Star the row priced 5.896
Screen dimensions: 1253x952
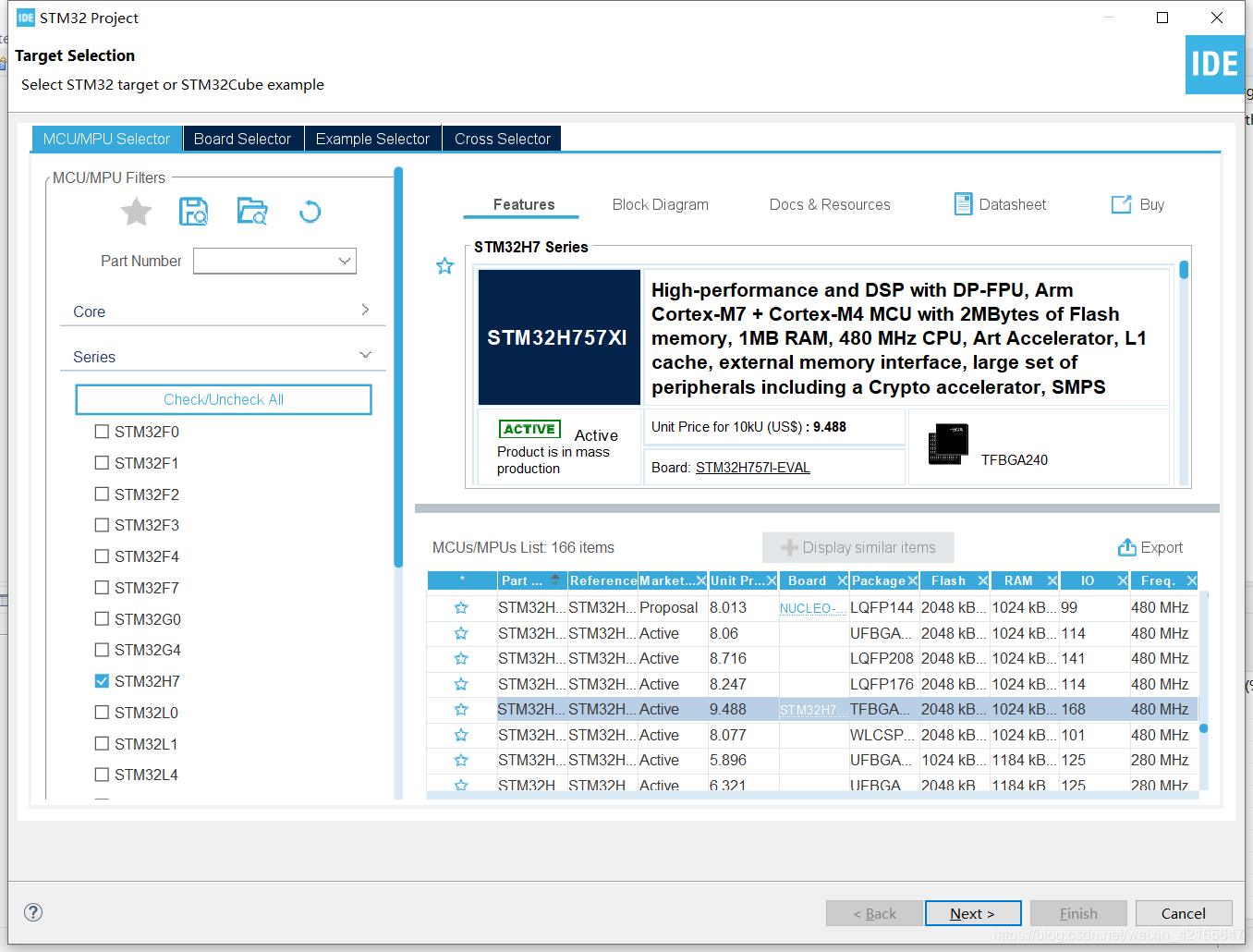pyautogui.click(x=461, y=760)
